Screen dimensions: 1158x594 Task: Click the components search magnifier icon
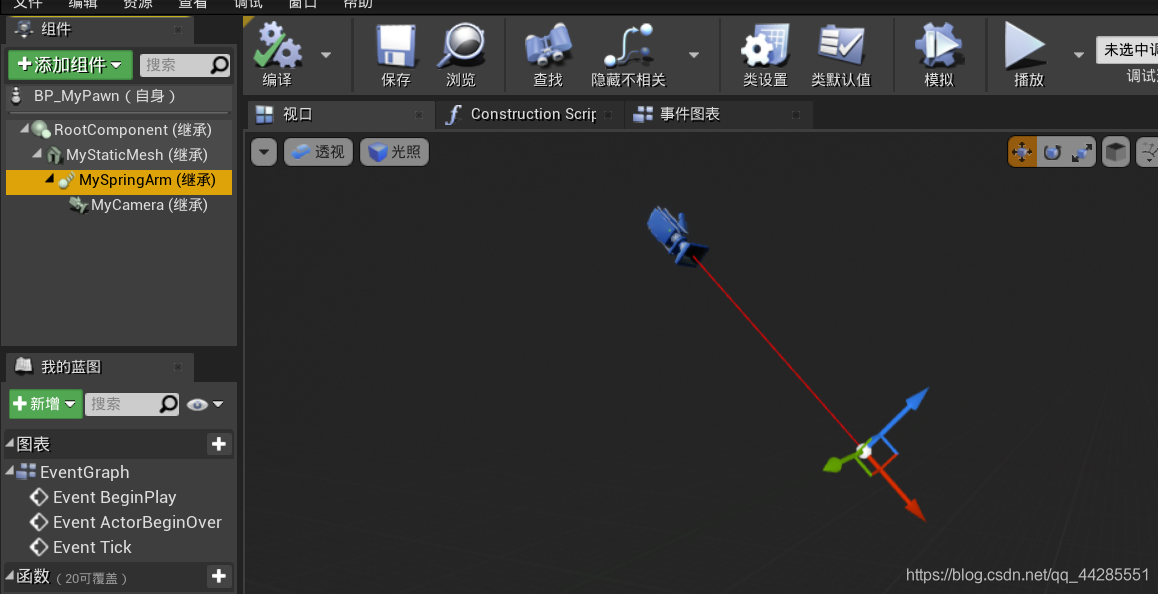coord(219,65)
